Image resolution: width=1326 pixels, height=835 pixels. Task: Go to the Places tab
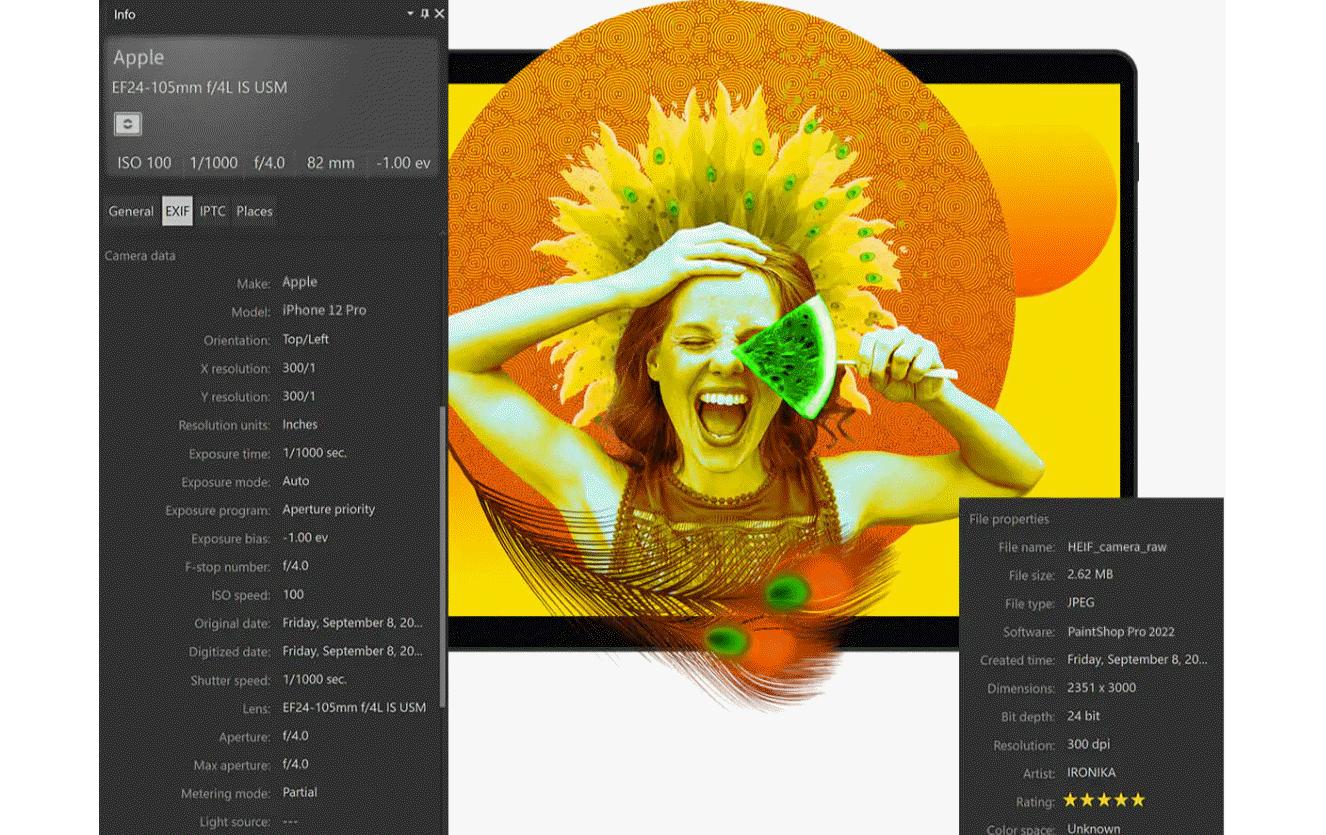254,211
